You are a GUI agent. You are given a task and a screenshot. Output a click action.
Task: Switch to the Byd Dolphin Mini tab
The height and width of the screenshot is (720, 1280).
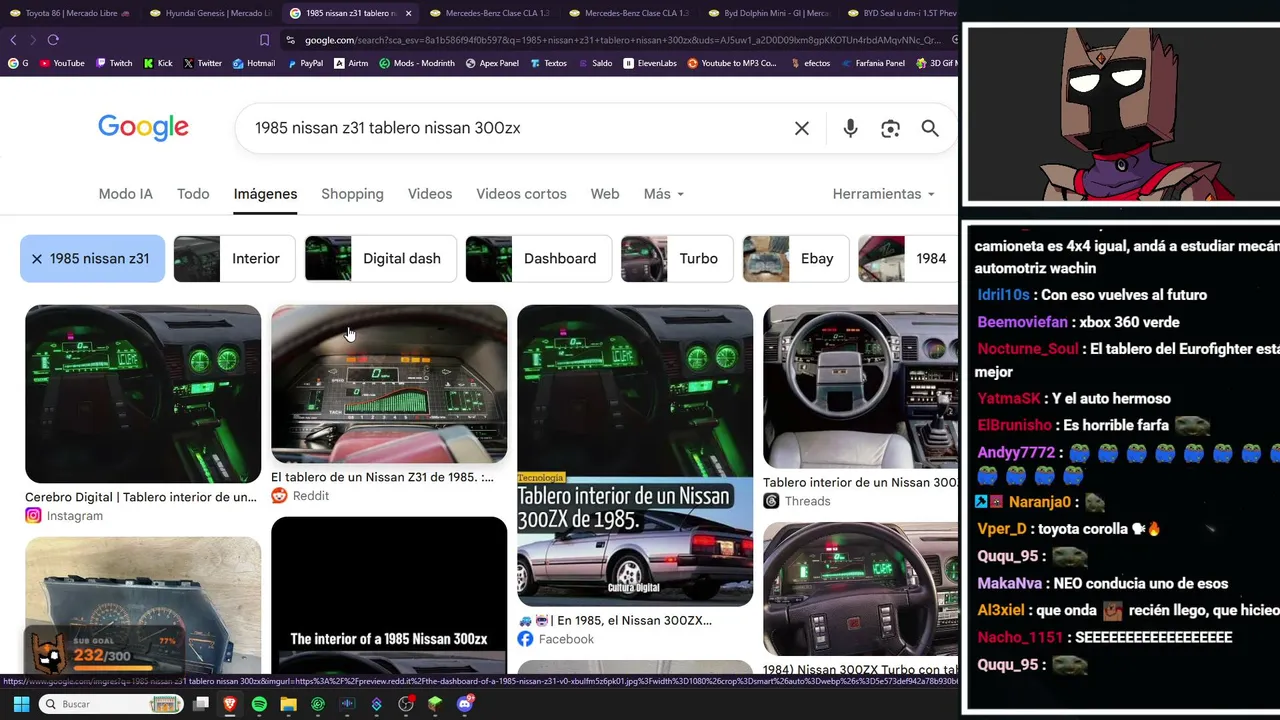click(769, 13)
